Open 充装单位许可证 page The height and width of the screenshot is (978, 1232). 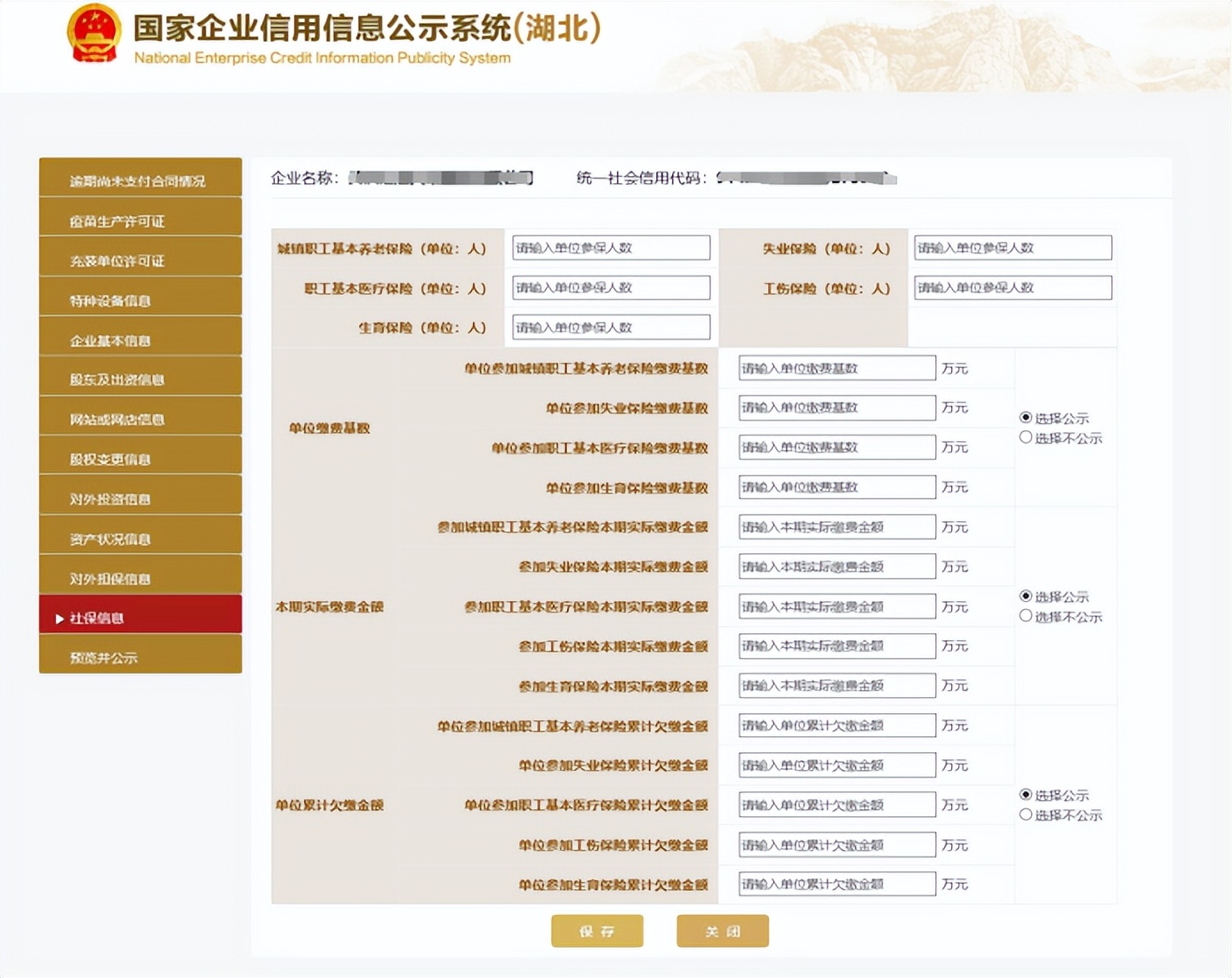tap(140, 259)
